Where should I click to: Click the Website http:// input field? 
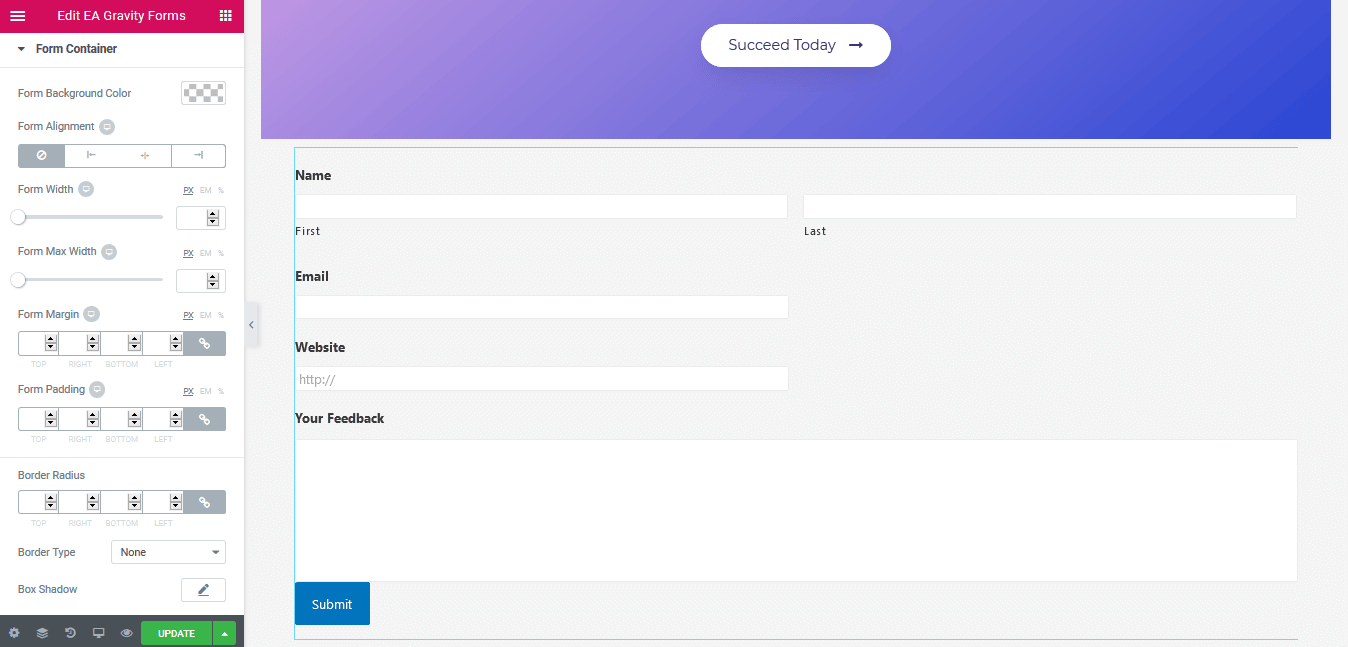(x=541, y=378)
